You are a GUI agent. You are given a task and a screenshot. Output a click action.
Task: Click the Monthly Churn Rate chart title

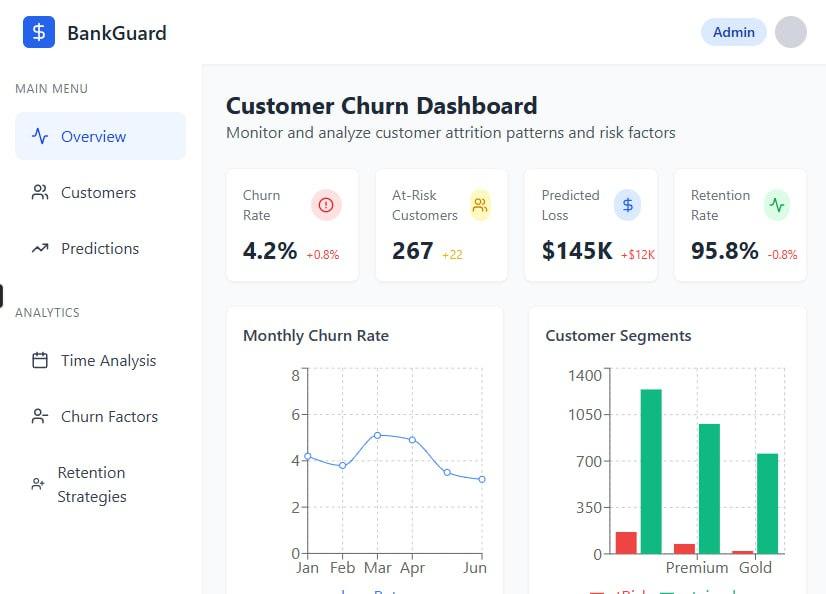[x=316, y=335]
